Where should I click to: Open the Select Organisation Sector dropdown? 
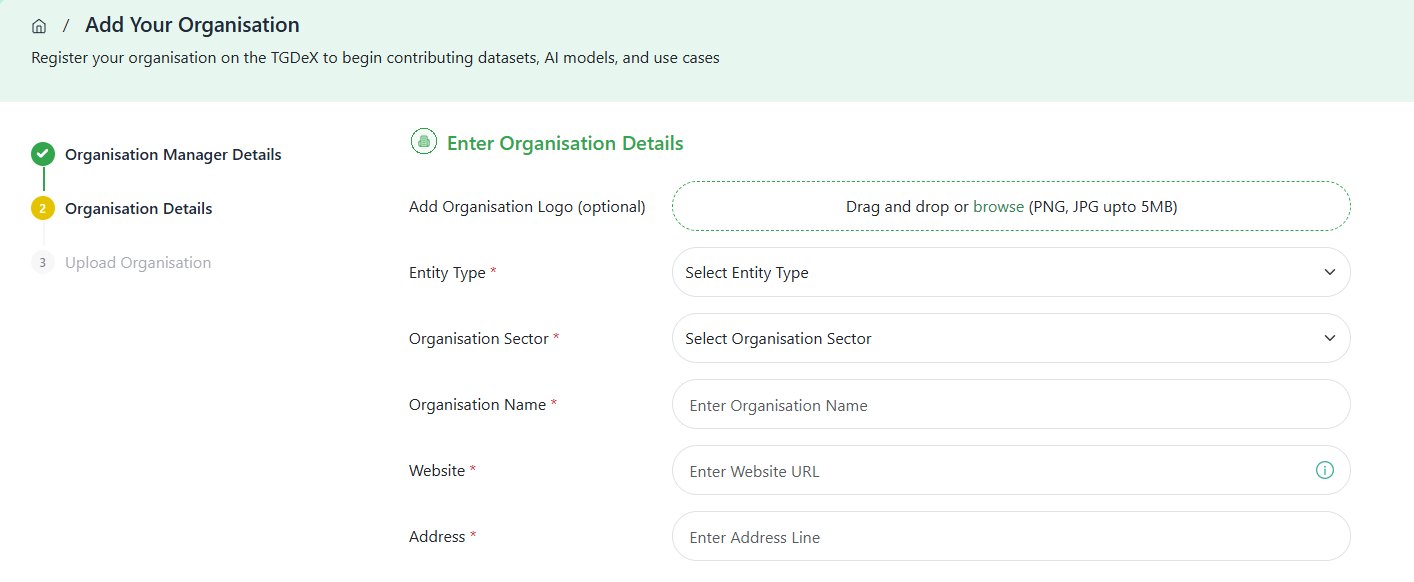[1010, 338]
